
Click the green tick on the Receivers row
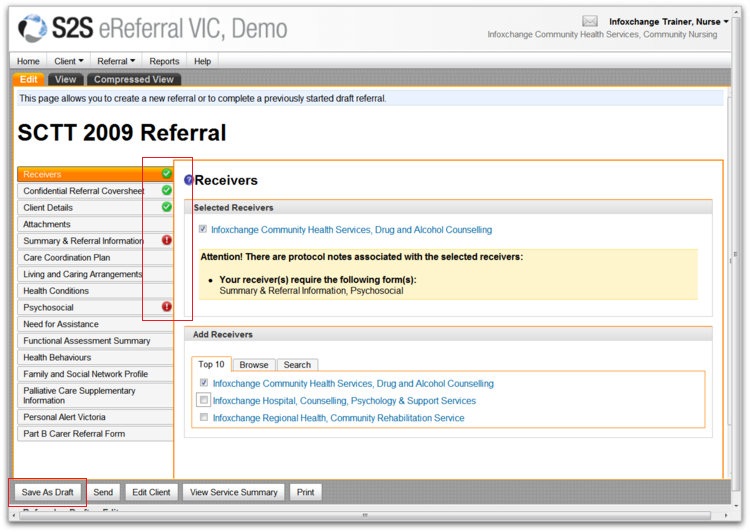pyautogui.click(x=166, y=173)
